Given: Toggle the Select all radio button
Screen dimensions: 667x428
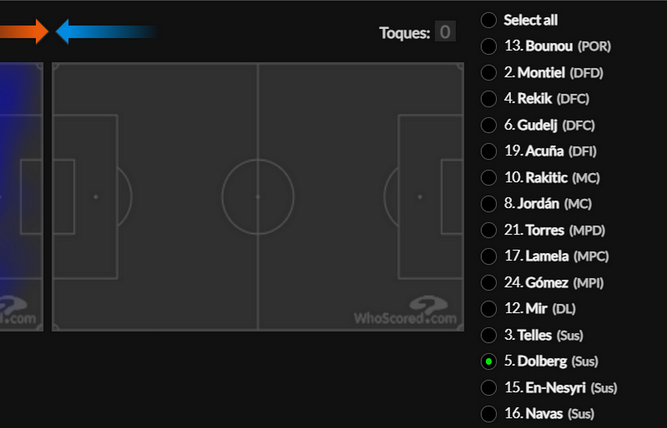Looking at the screenshot, I should click(489, 20).
